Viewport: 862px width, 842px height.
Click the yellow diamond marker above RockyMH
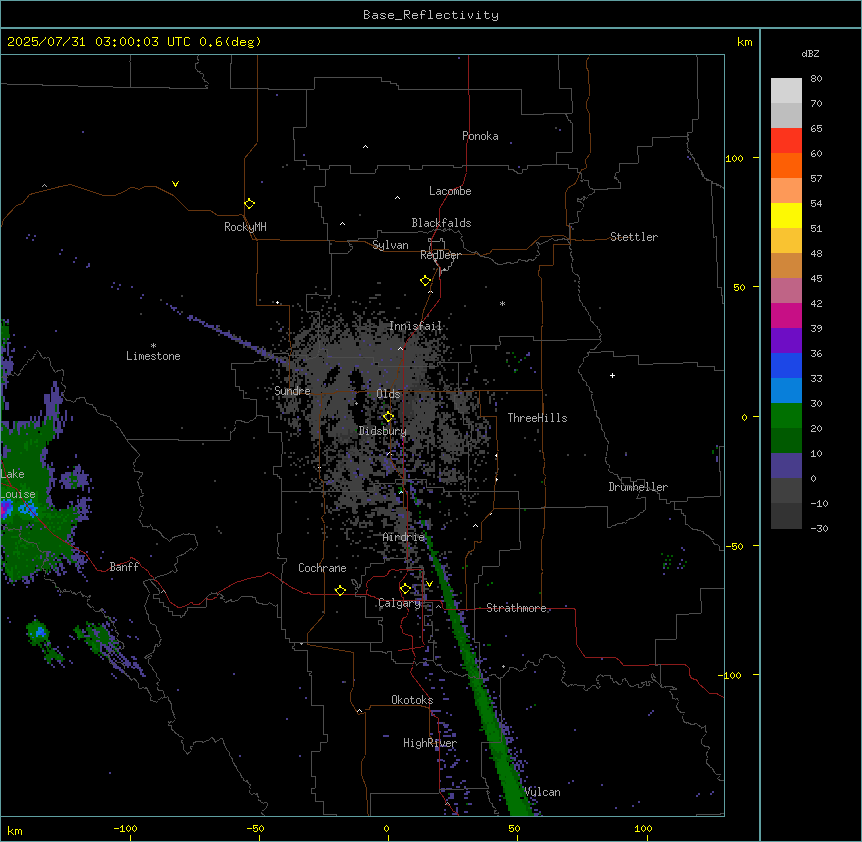pos(249,203)
